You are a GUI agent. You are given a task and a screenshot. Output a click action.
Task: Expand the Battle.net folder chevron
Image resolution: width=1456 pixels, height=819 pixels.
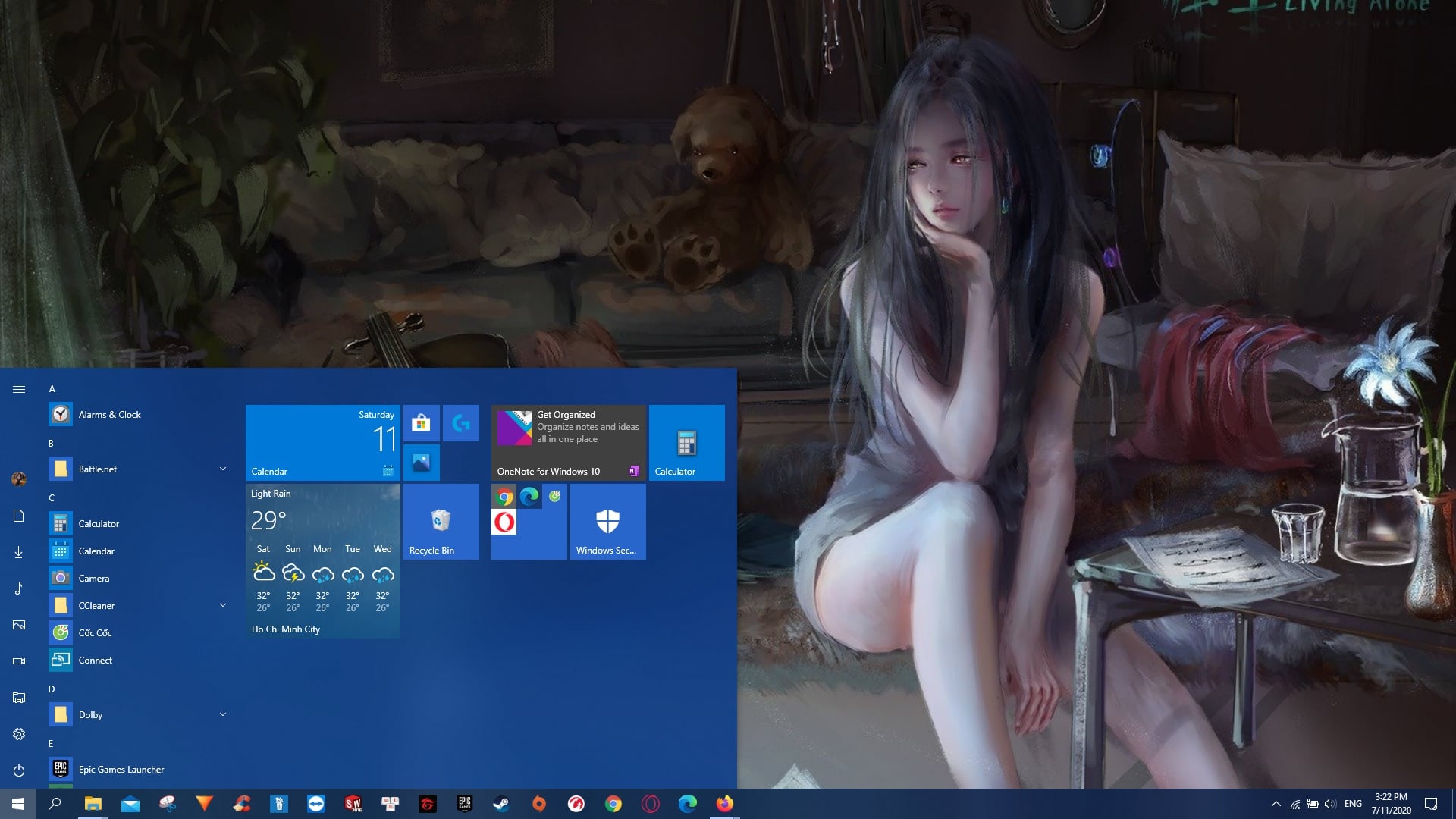click(223, 469)
